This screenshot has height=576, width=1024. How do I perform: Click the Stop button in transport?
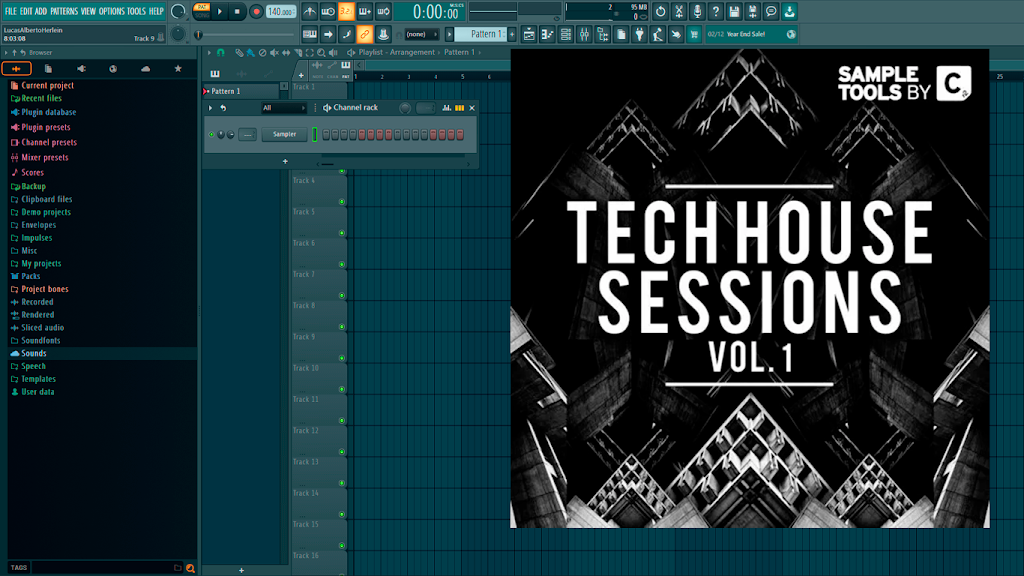coord(237,11)
